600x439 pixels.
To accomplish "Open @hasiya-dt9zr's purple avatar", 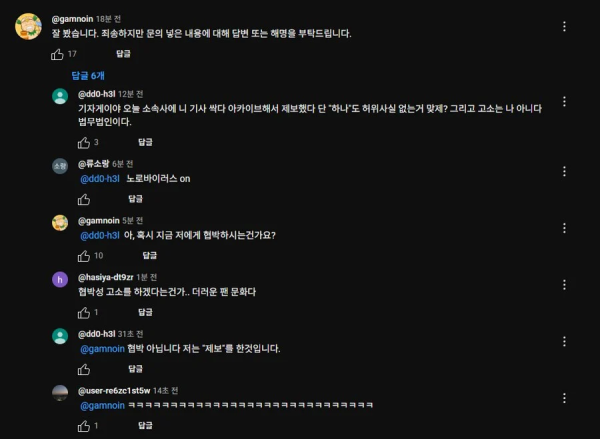I will [60, 279].
